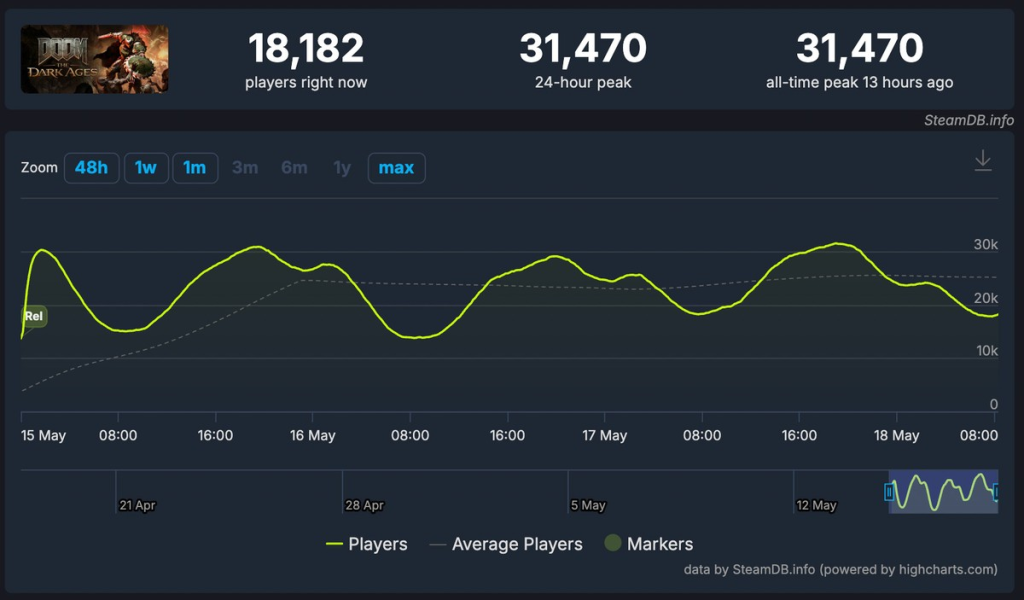
Task: Click the Rel release marker on chart
Action: pyautogui.click(x=34, y=317)
